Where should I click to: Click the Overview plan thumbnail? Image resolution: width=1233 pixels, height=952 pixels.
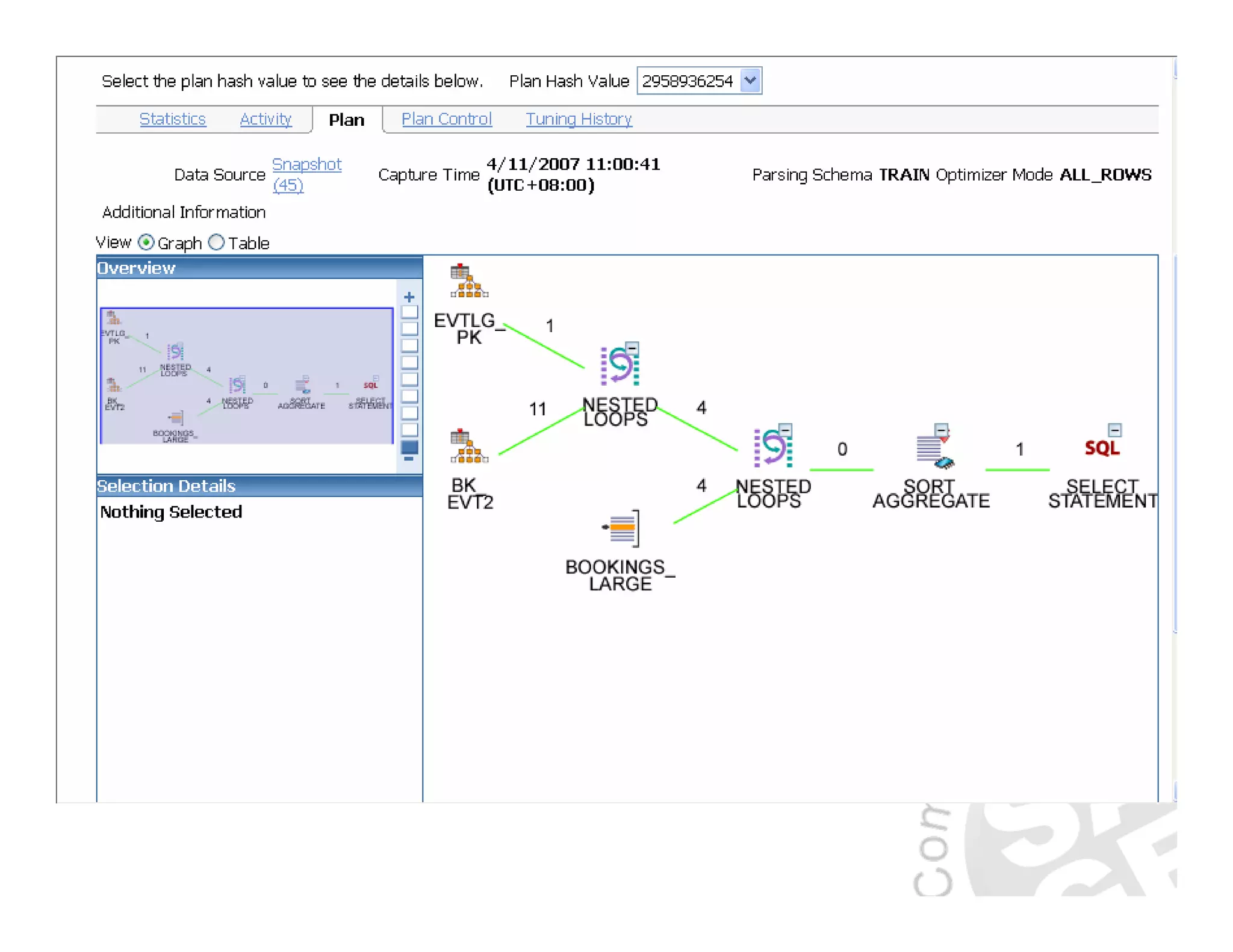pyautogui.click(x=246, y=376)
